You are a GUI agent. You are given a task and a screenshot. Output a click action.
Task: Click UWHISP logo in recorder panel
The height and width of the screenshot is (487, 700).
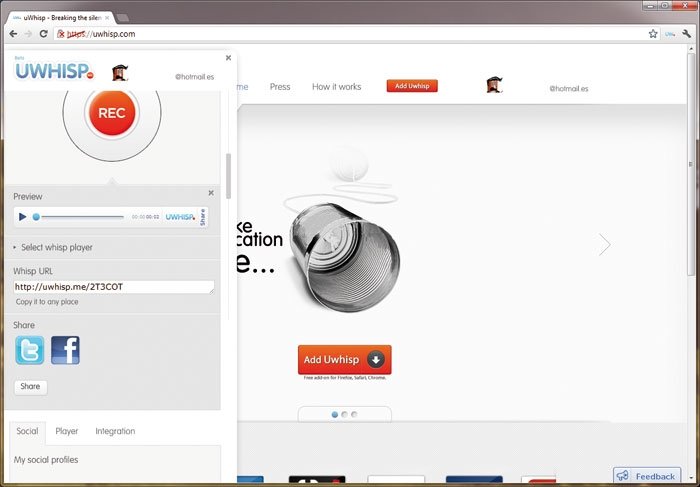click(x=54, y=71)
